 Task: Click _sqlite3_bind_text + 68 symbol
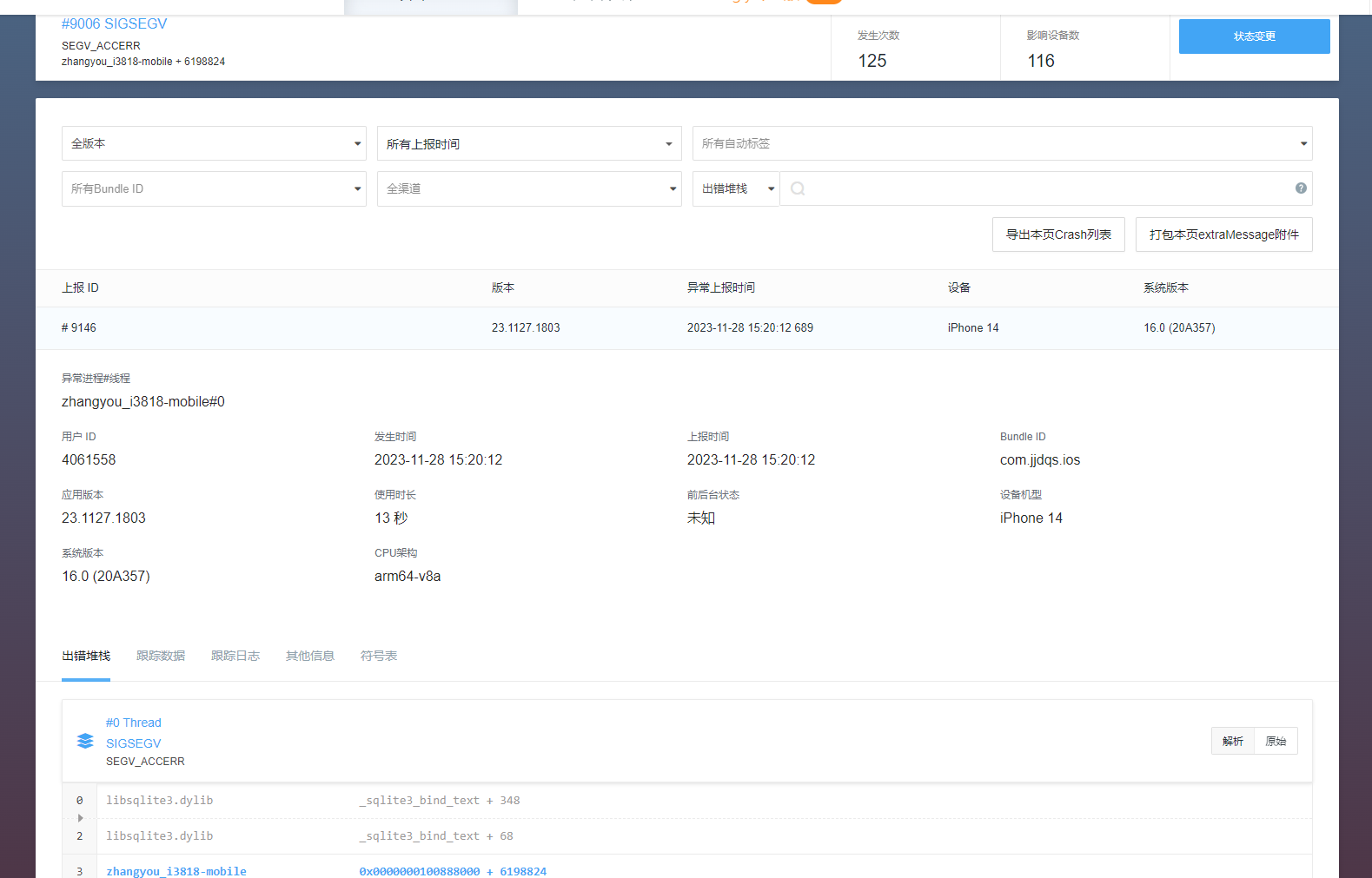436,836
